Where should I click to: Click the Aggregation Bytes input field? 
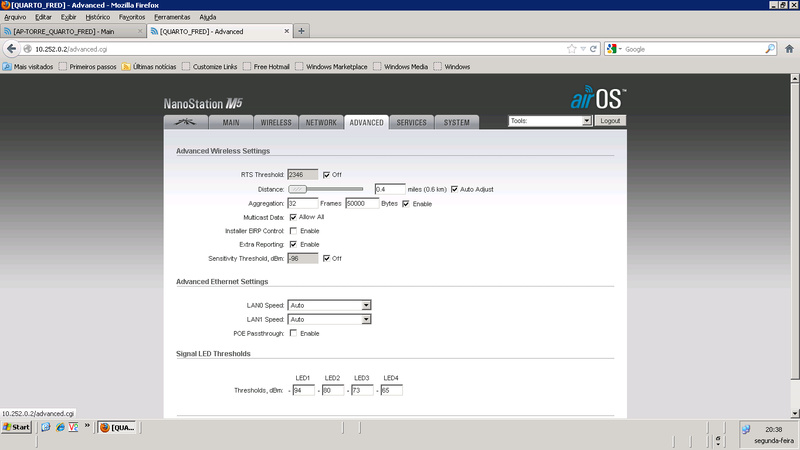362,204
